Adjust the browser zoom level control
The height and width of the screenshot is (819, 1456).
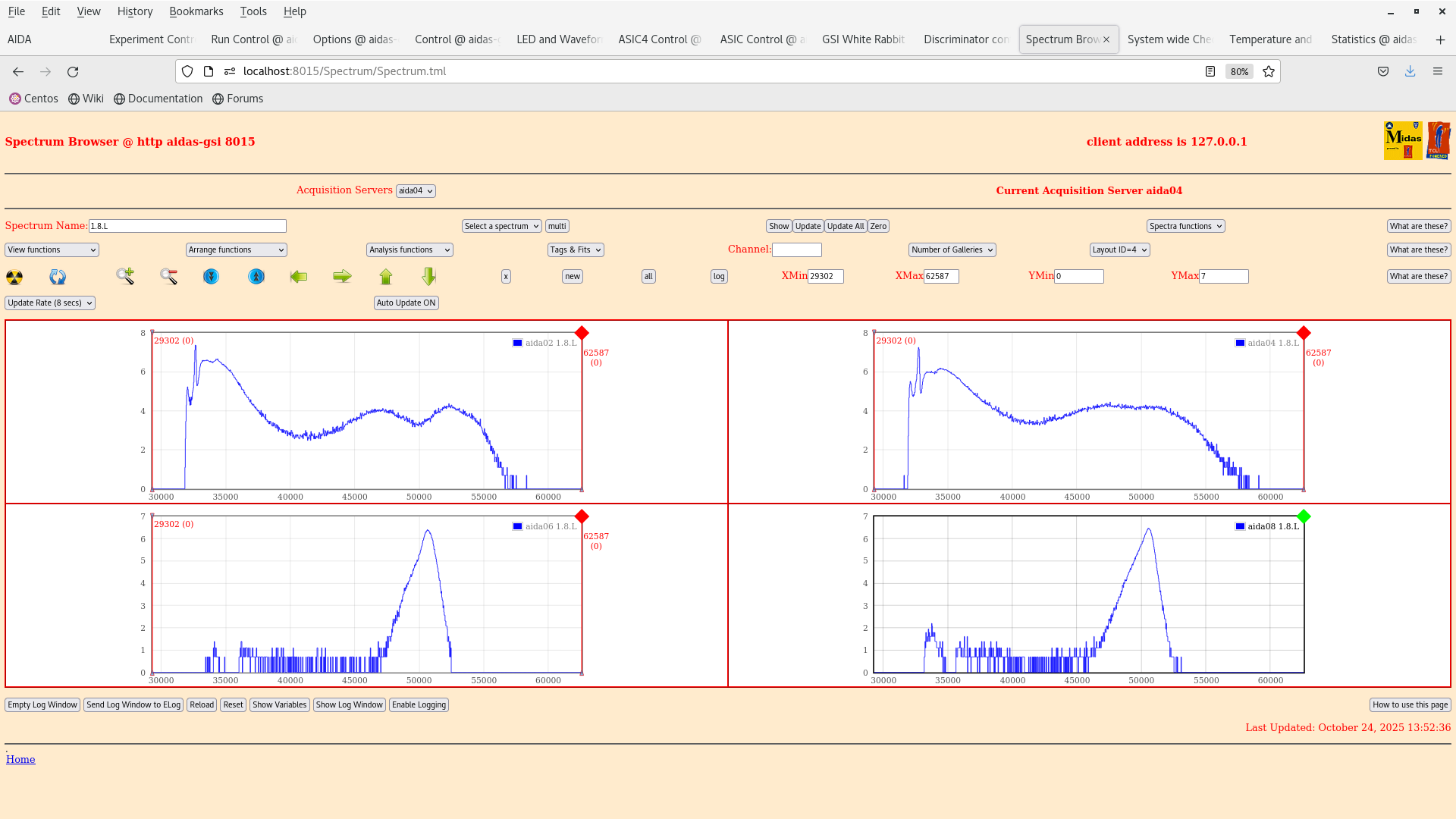point(1238,71)
